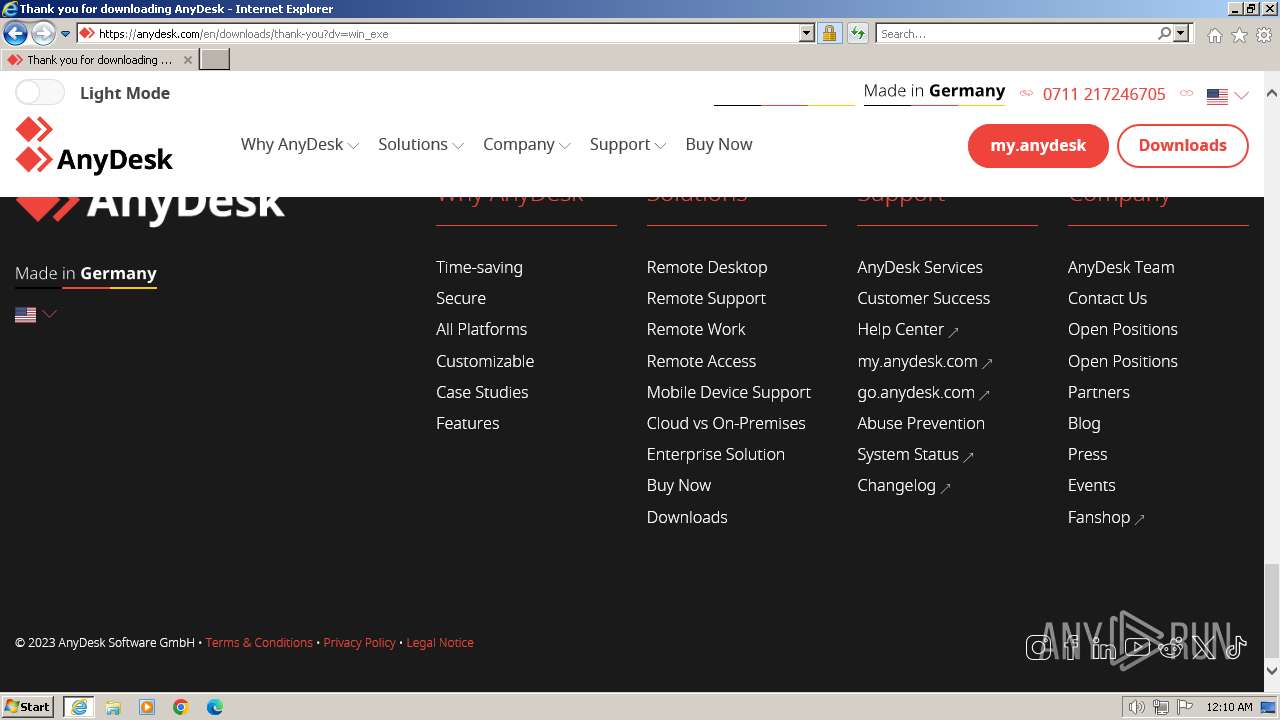
Task: Toggle the Light Mode switch
Action: [x=40, y=93]
